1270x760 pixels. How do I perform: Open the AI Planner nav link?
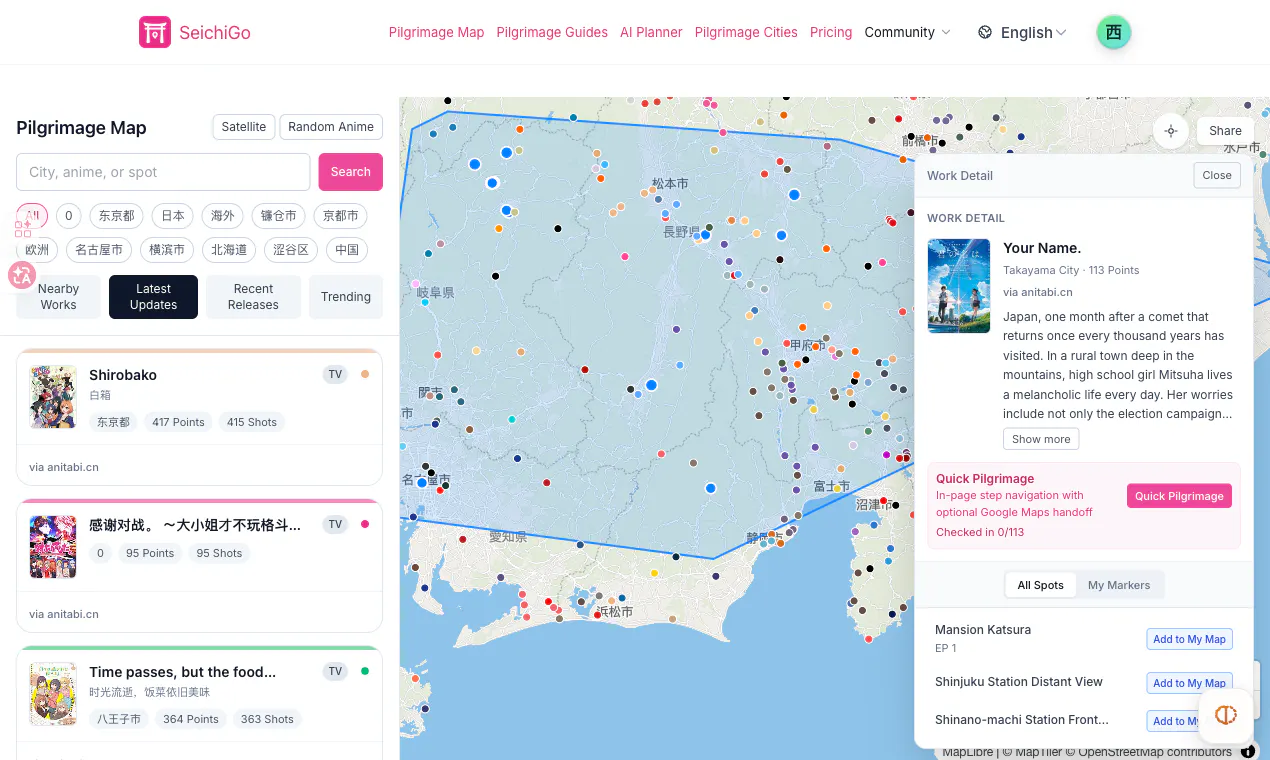[x=651, y=32]
